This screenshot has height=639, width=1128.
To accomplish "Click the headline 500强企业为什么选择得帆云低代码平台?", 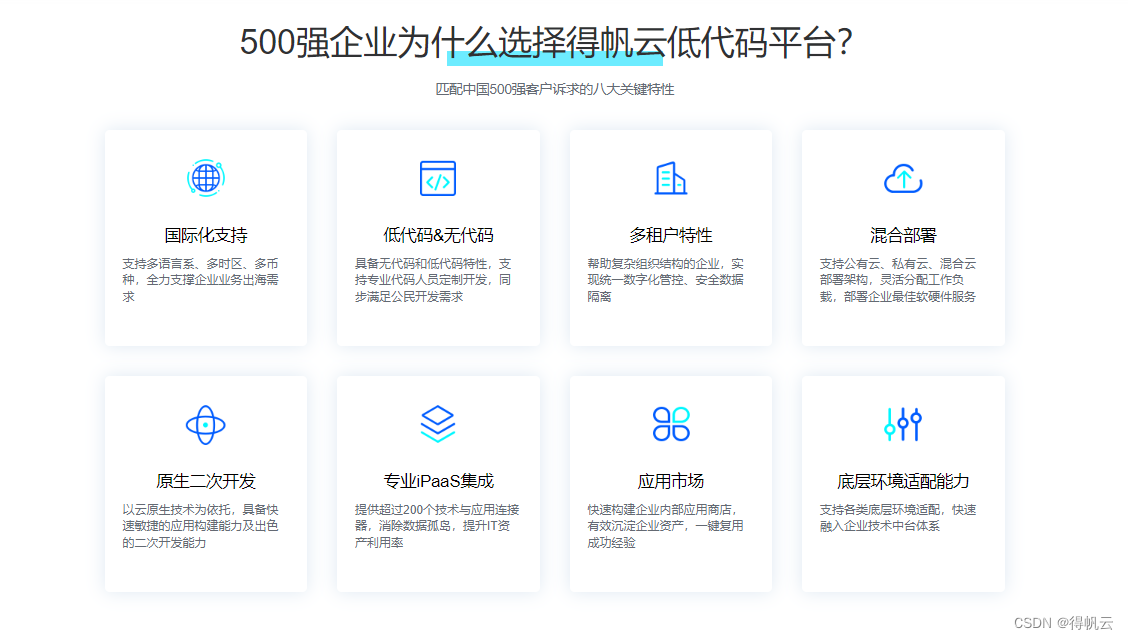I will [x=546, y=42].
